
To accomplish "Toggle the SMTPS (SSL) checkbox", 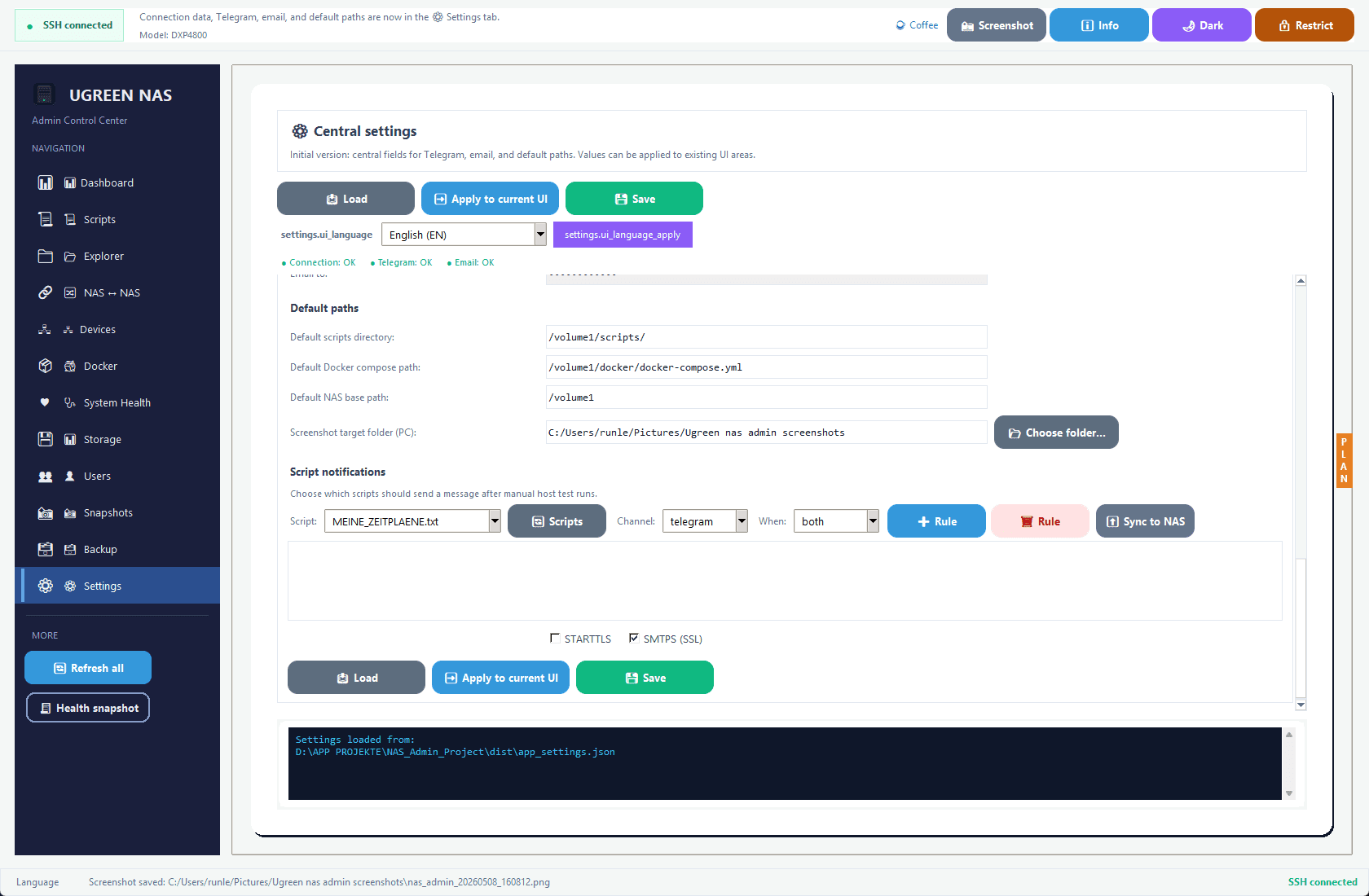I will 634,638.
